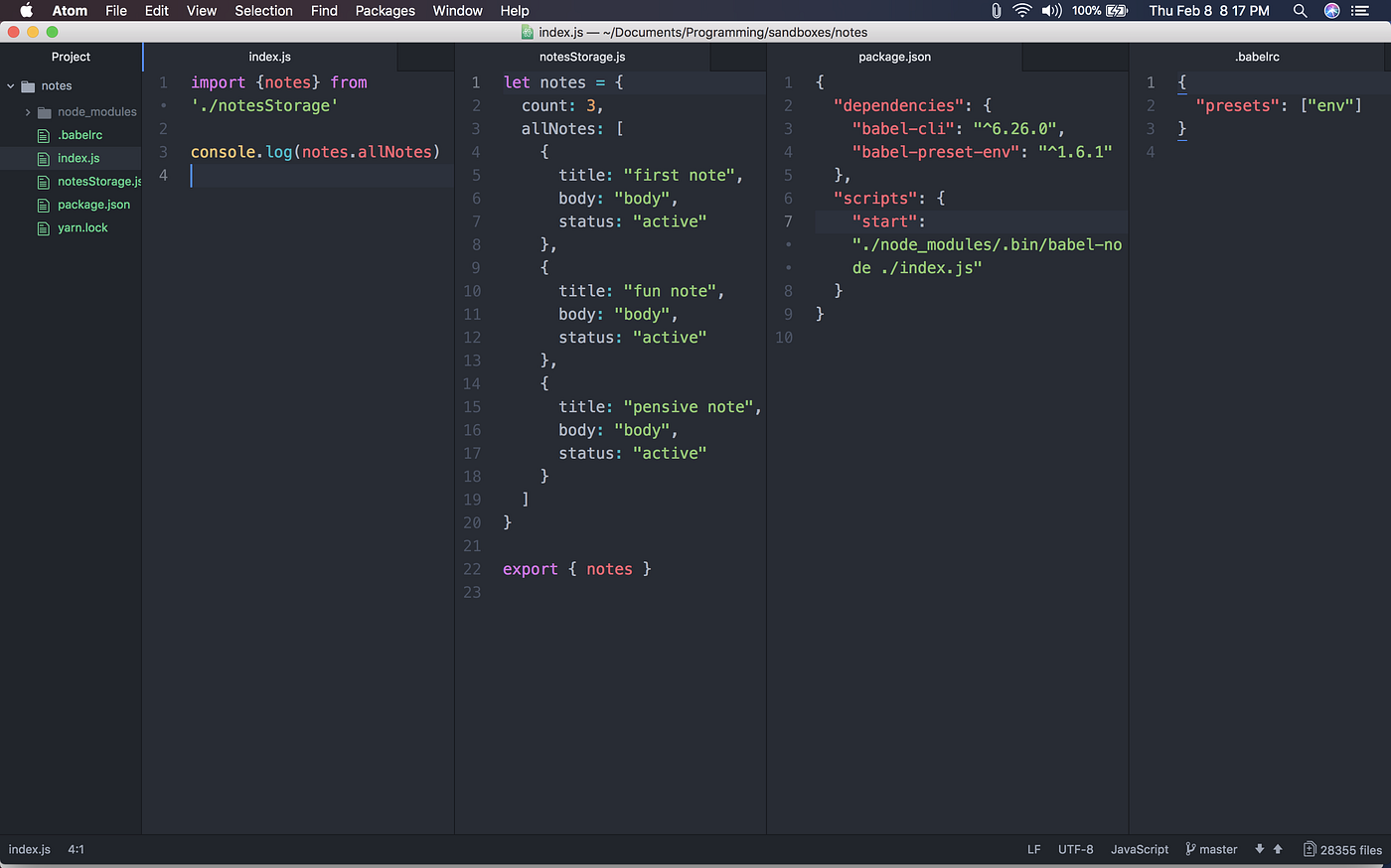This screenshot has height=868, width=1391.
Task: Click the git branch icon next to master
Action: 1189,849
